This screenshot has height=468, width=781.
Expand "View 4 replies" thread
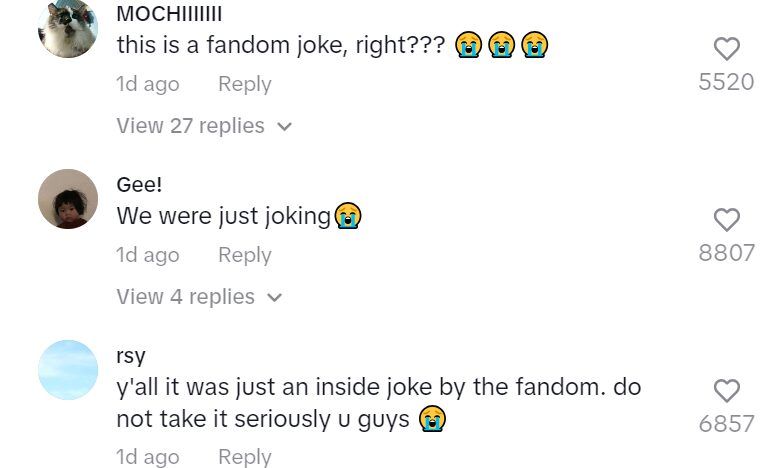click(x=185, y=297)
